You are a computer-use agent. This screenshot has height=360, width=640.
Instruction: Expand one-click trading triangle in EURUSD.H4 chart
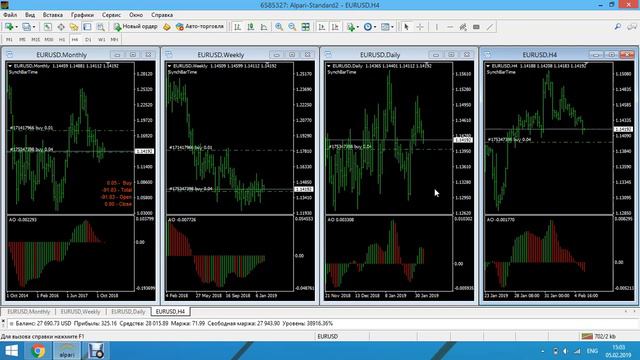coord(488,66)
